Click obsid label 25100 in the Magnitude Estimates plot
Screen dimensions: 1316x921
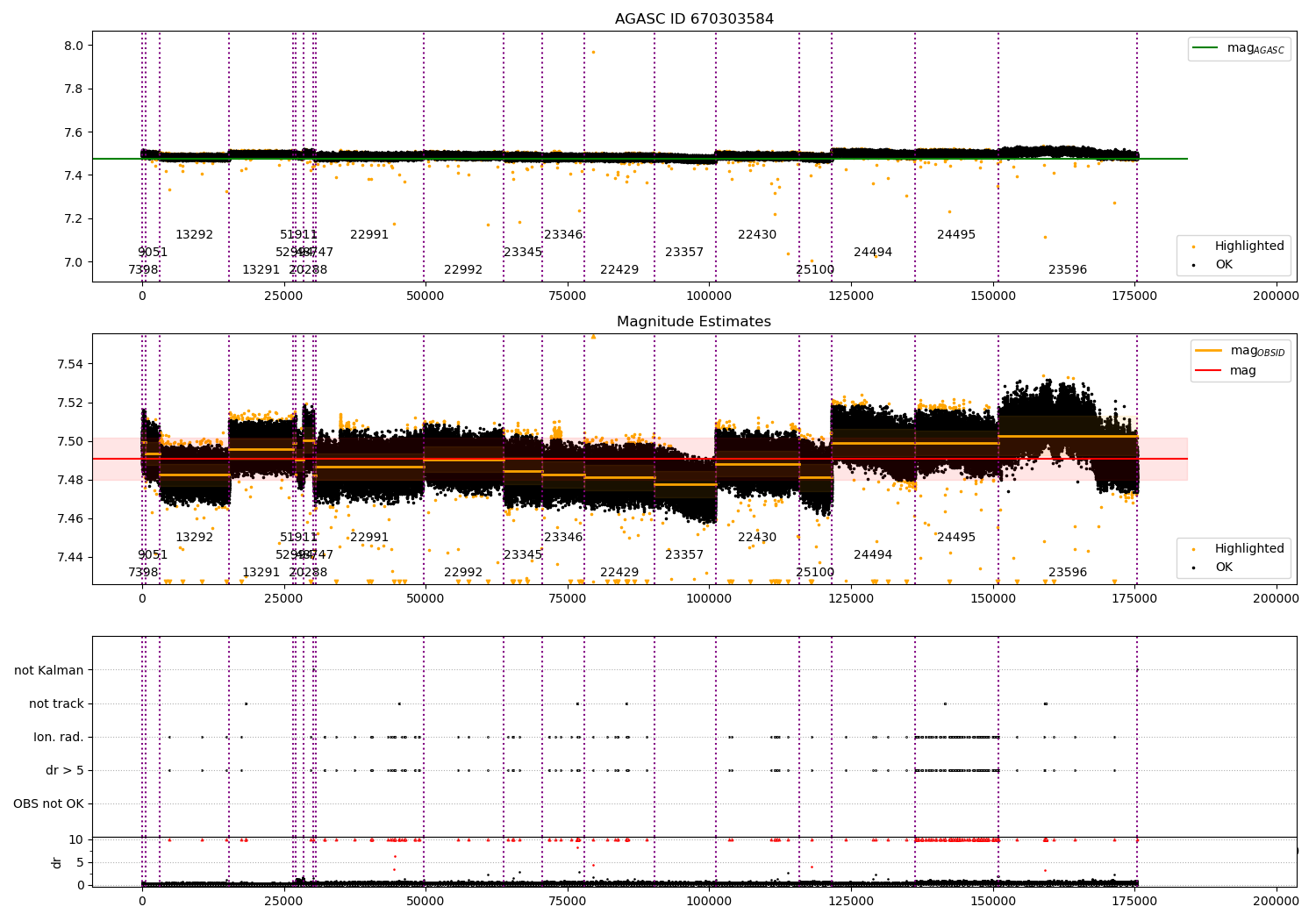coord(815,573)
